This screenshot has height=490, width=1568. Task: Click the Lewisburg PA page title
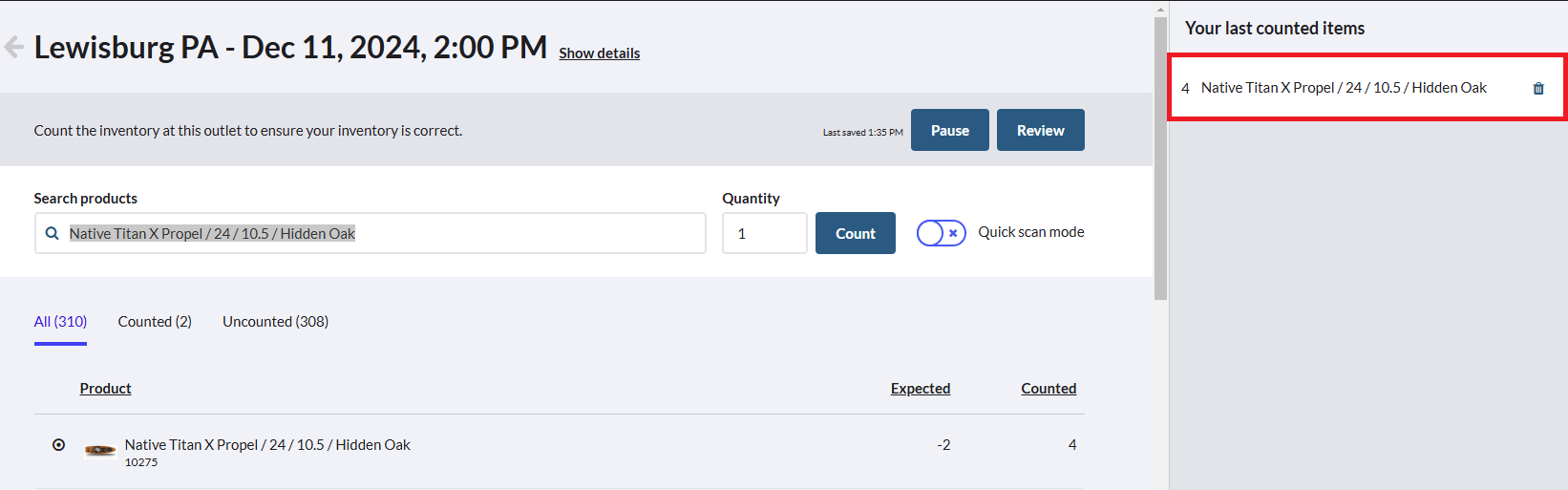(290, 47)
